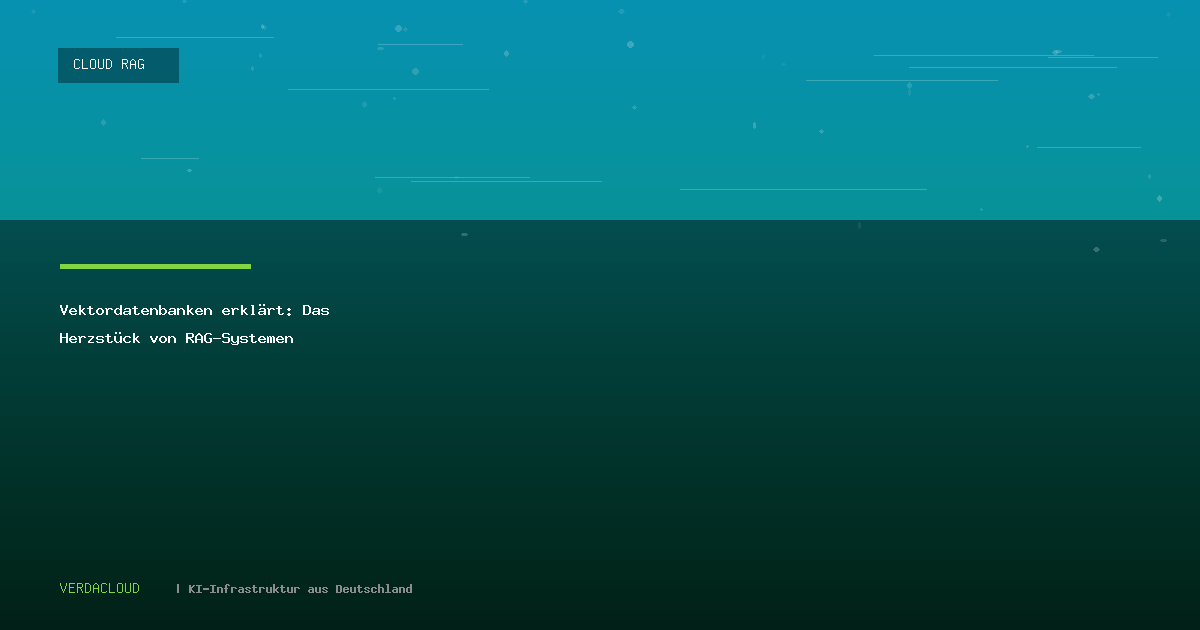
Task: Select the word RAG in the badge
Action: click(x=133, y=65)
